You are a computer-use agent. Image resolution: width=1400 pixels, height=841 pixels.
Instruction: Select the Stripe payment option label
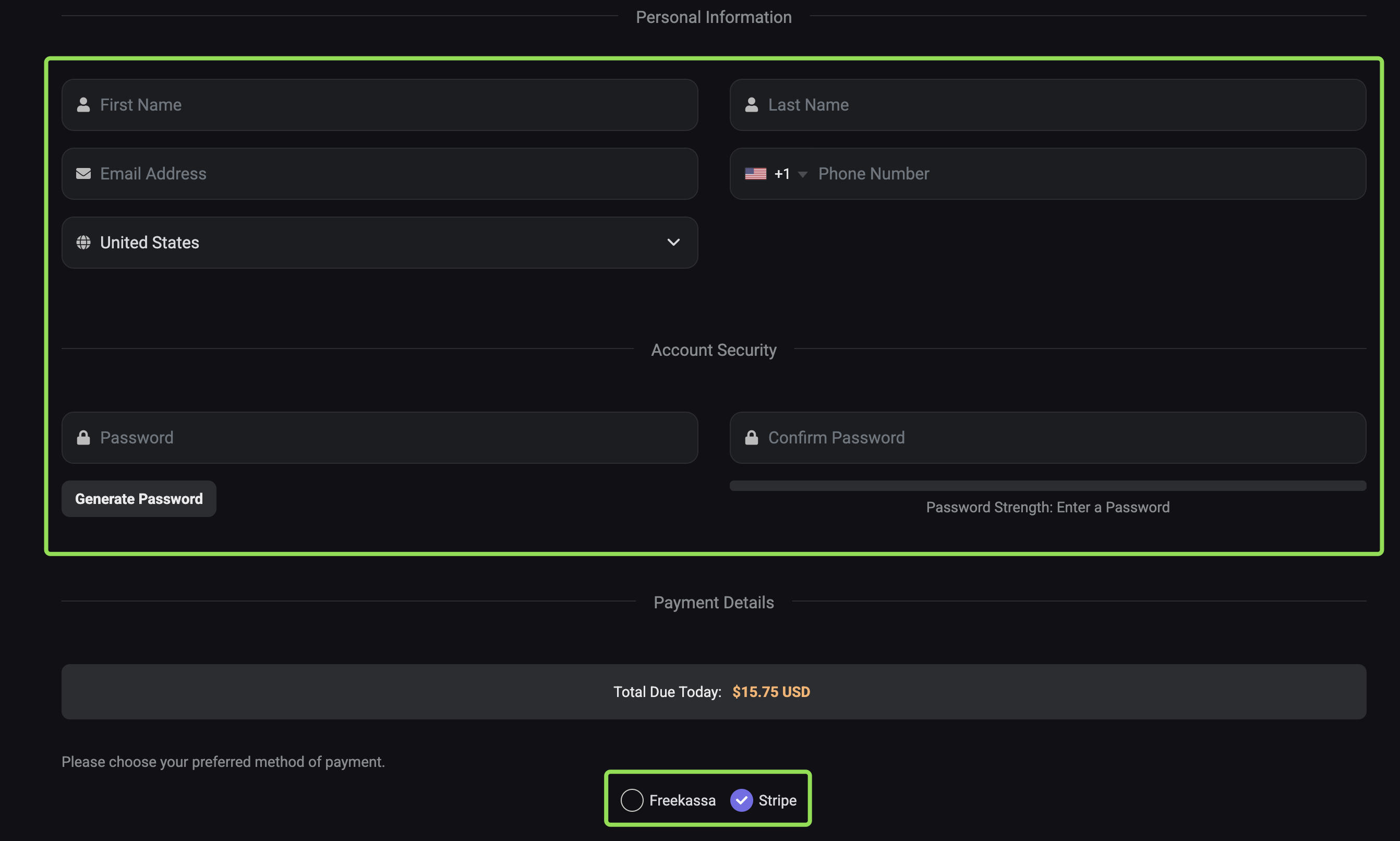(x=777, y=800)
